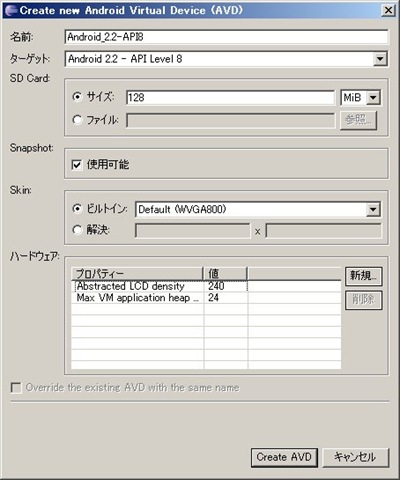This screenshot has height=480, width=400.
Task: Click the プロパティー column header
Action: pyautogui.click(x=137, y=274)
